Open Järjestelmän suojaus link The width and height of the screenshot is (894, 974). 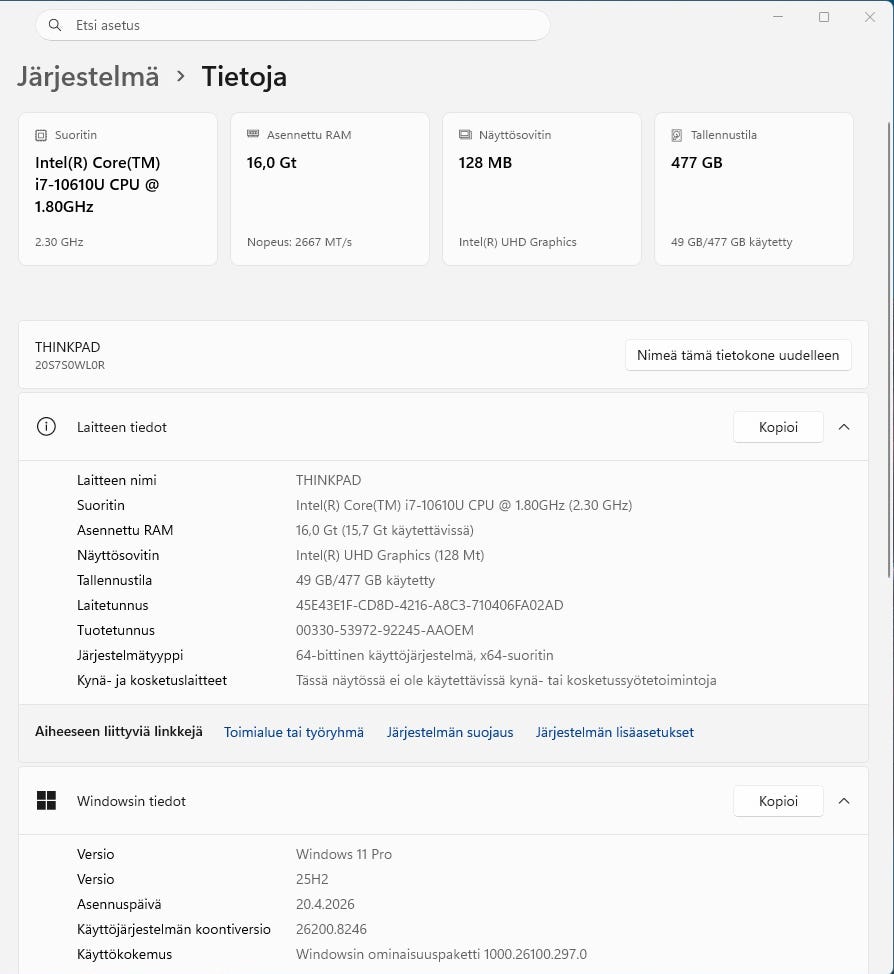[450, 732]
